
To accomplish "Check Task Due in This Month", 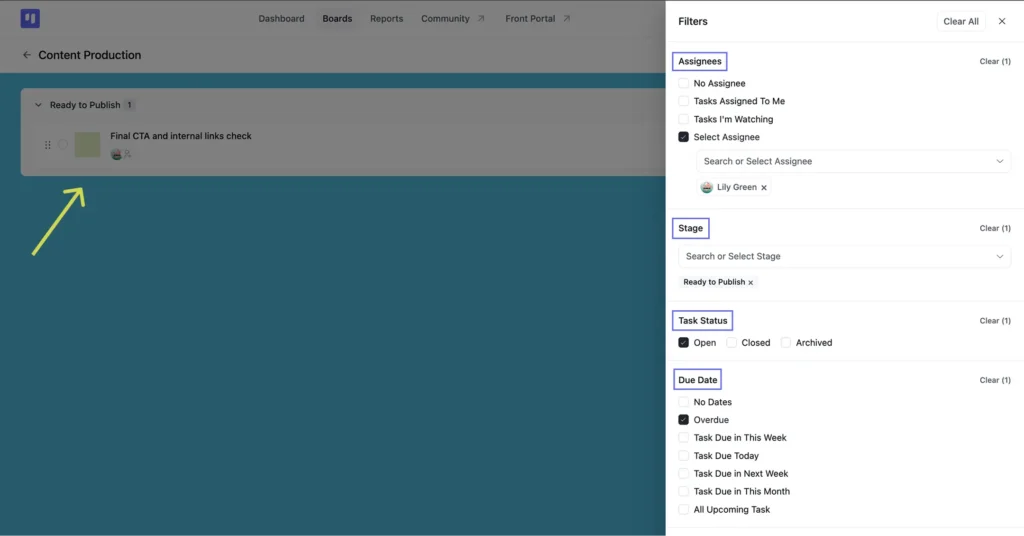I will click(x=683, y=492).
